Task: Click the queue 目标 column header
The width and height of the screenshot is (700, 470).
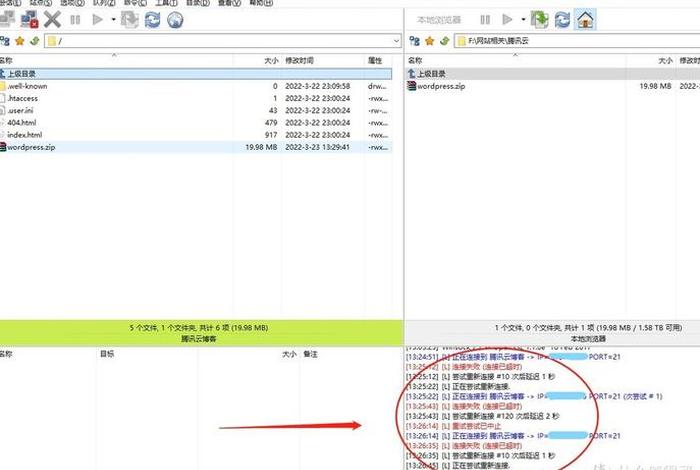Action: click(107, 354)
